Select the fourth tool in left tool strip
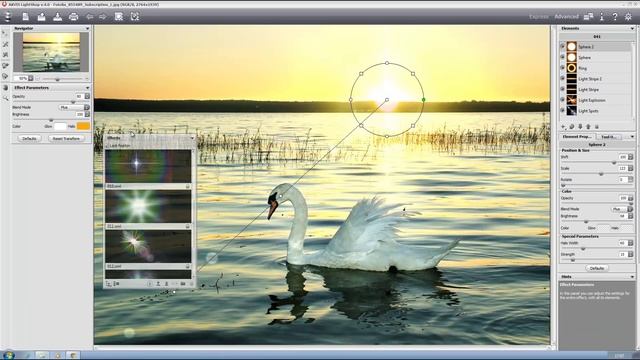The height and width of the screenshot is (360, 640). click(5, 65)
